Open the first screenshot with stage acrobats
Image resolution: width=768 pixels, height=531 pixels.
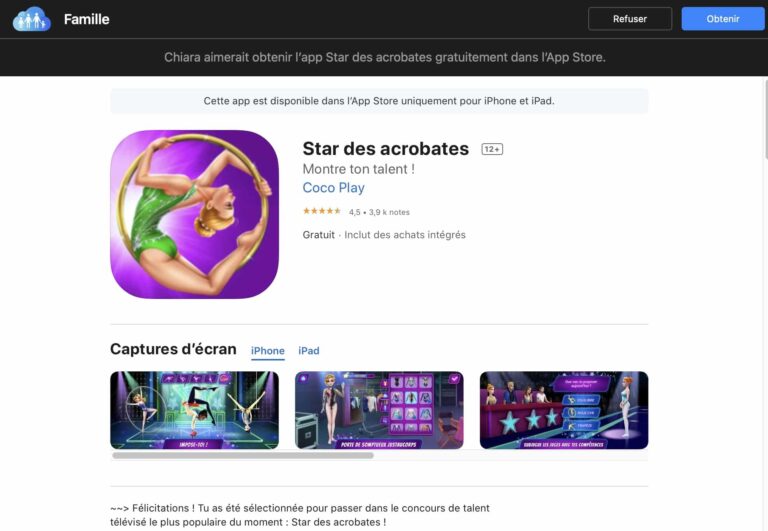194,410
